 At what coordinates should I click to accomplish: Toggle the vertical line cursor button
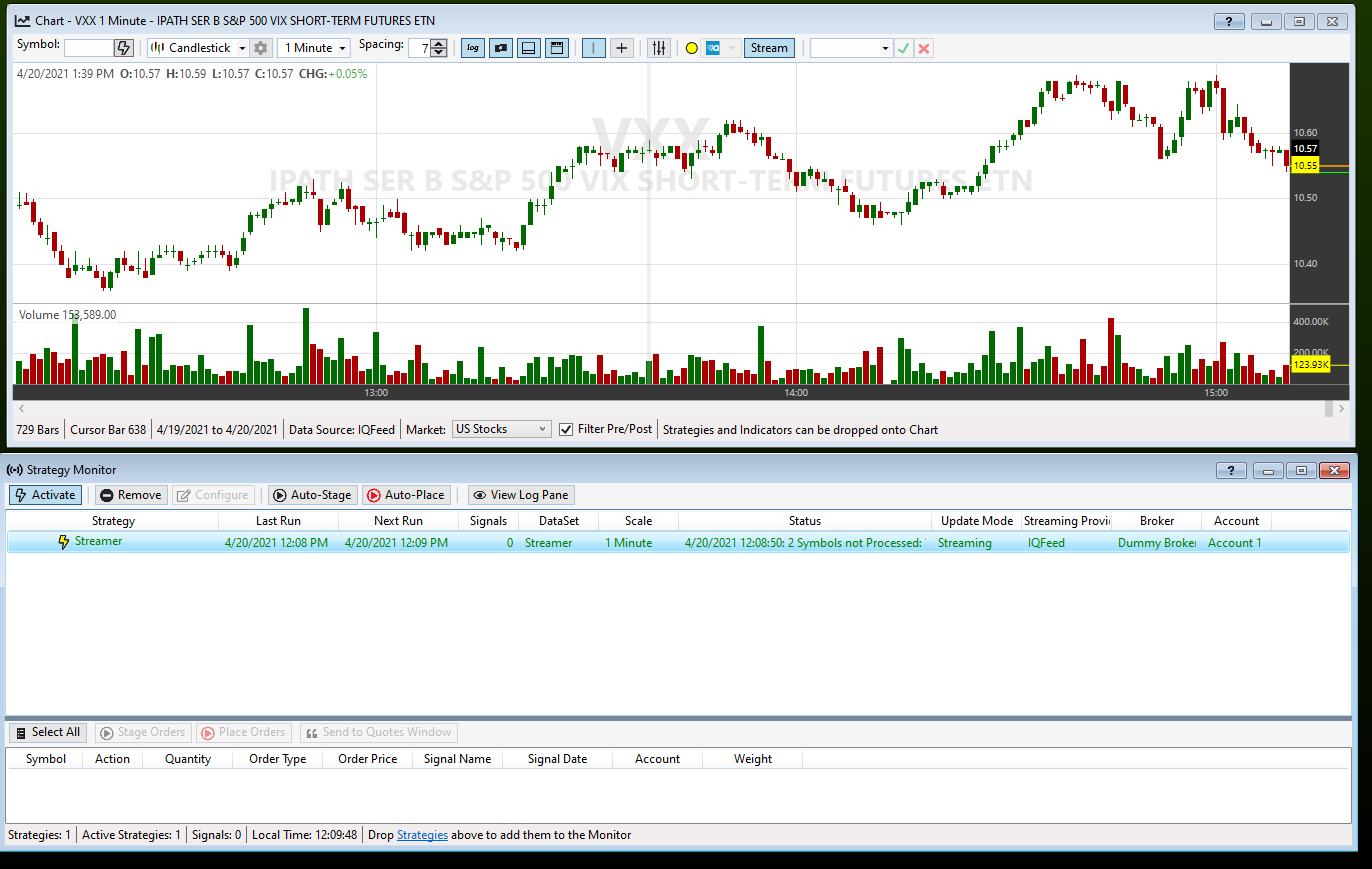click(x=594, y=48)
